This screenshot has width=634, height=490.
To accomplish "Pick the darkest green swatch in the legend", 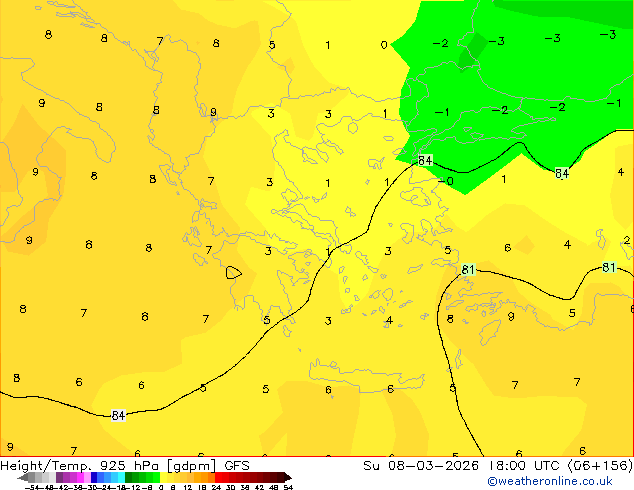I will point(129,477).
